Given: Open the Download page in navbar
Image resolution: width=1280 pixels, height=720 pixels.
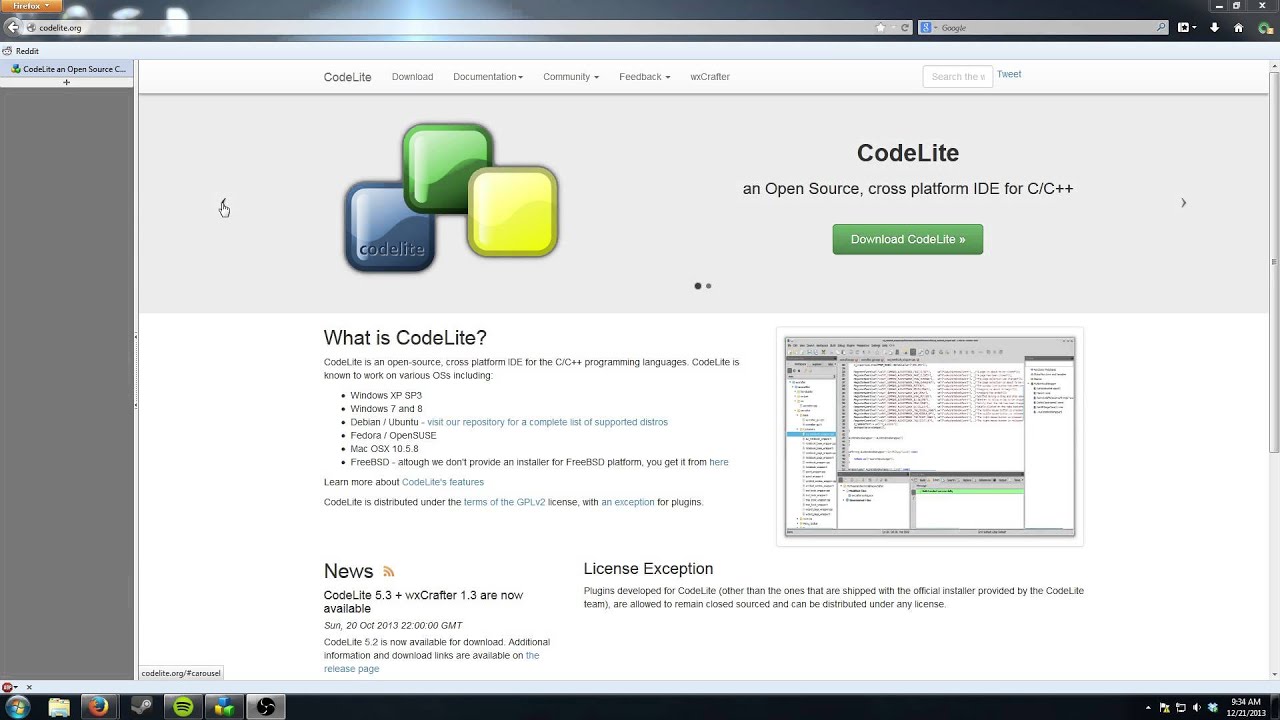Looking at the screenshot, I should (412, 77).
